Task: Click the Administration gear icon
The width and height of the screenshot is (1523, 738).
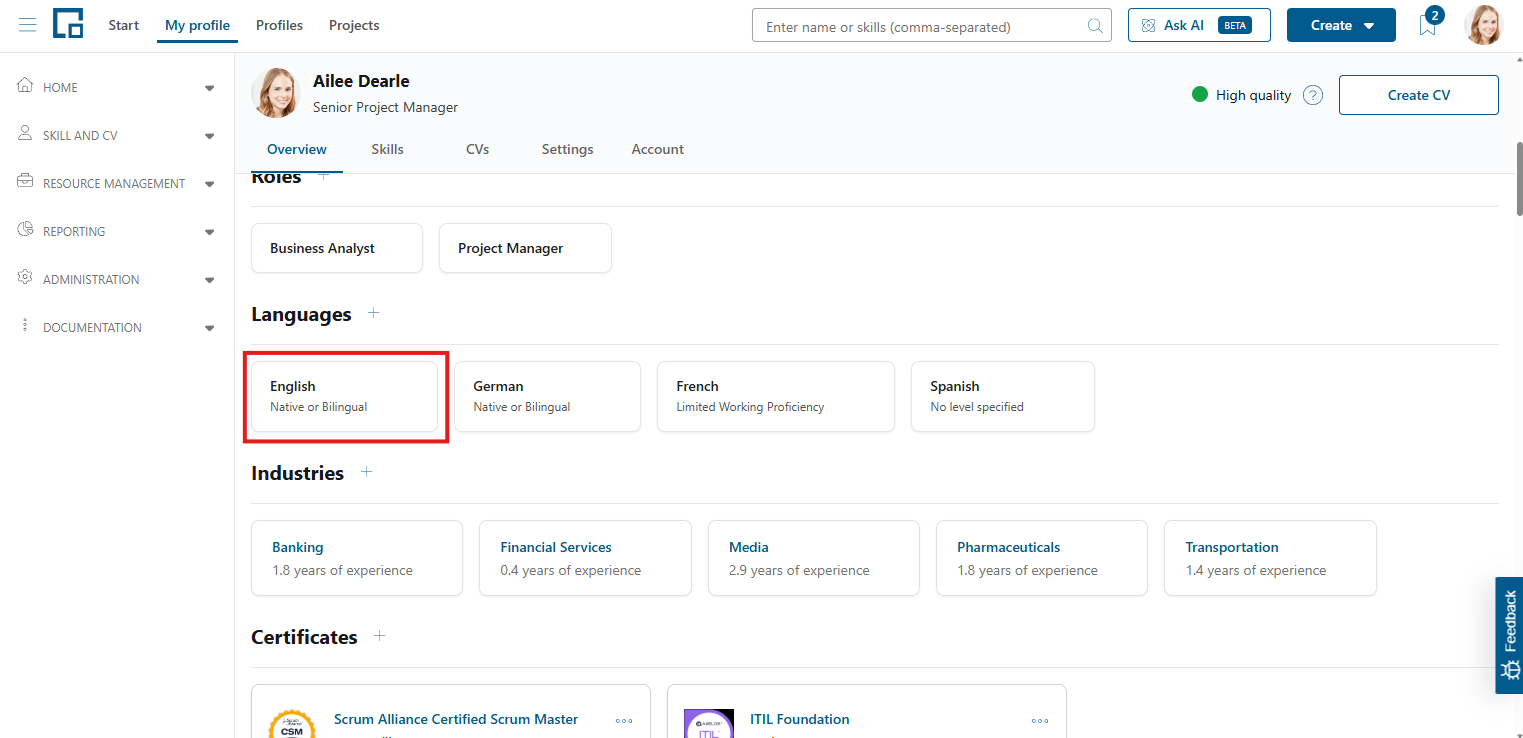Action: [x=26, y=278]
